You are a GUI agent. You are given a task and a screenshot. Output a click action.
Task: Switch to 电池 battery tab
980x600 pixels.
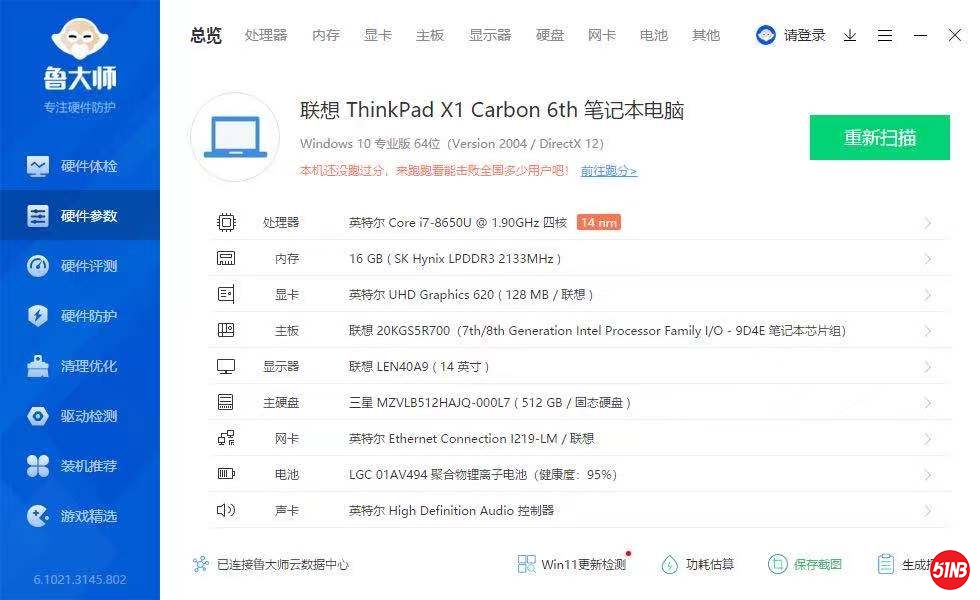click(654, 35)
